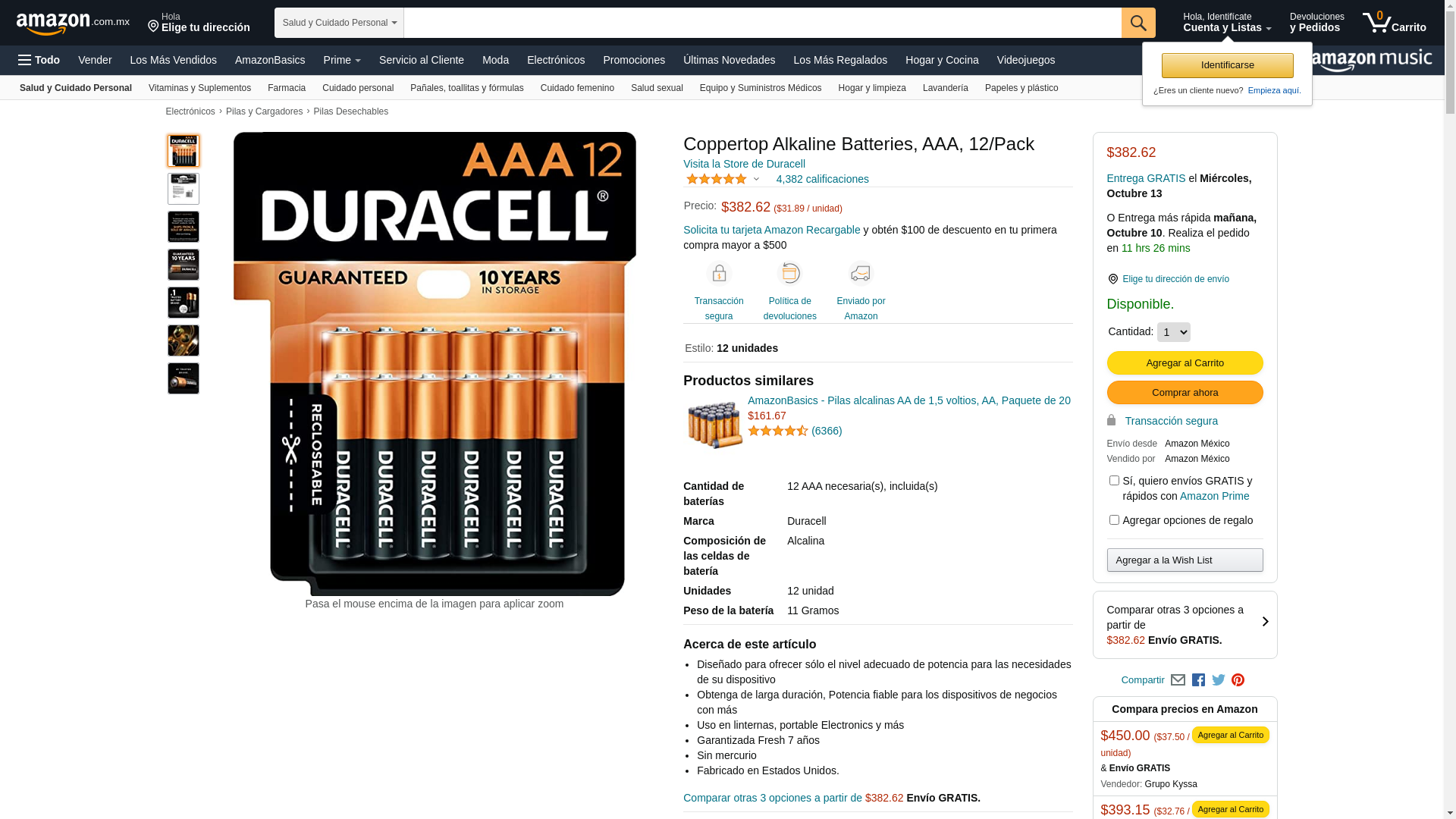Click inside the search text field
The width and height of the screenshot is (1456, 819).
[762, 23]
